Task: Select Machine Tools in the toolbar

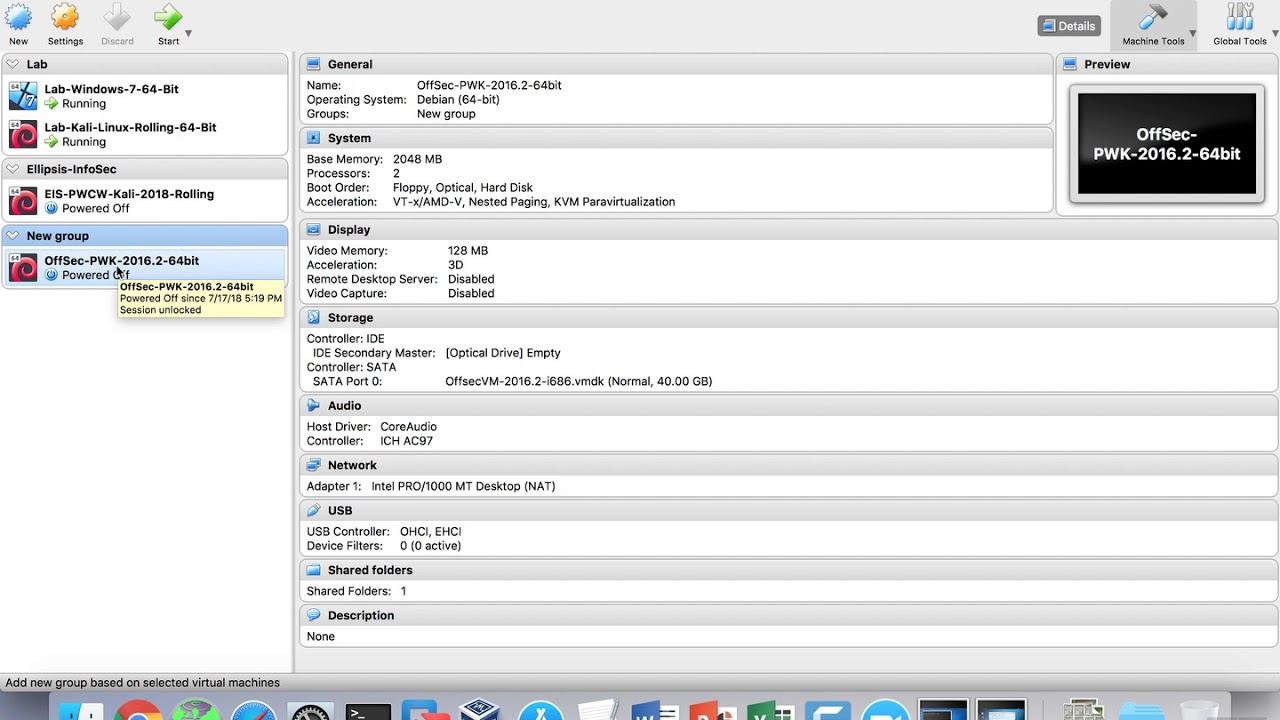Action: 1153,25
